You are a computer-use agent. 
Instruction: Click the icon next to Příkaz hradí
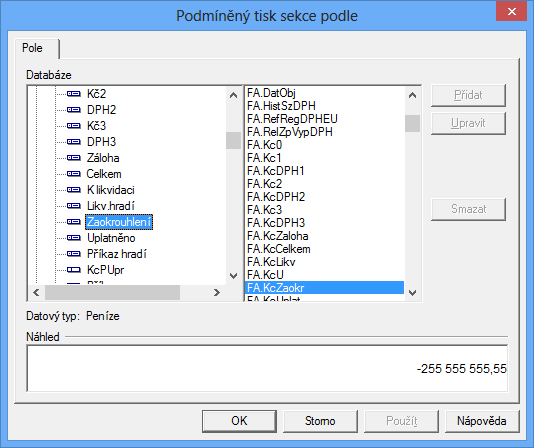74,254
